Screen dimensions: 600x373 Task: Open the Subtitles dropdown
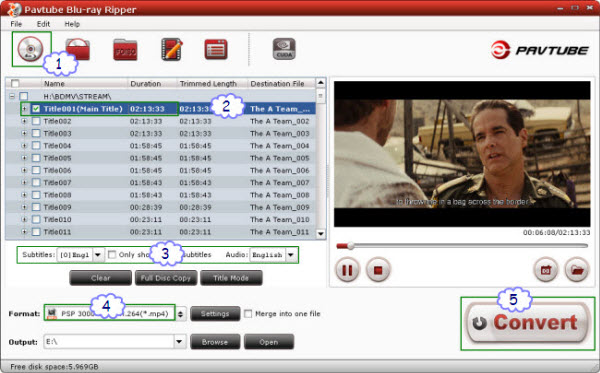tap(98, 255)
